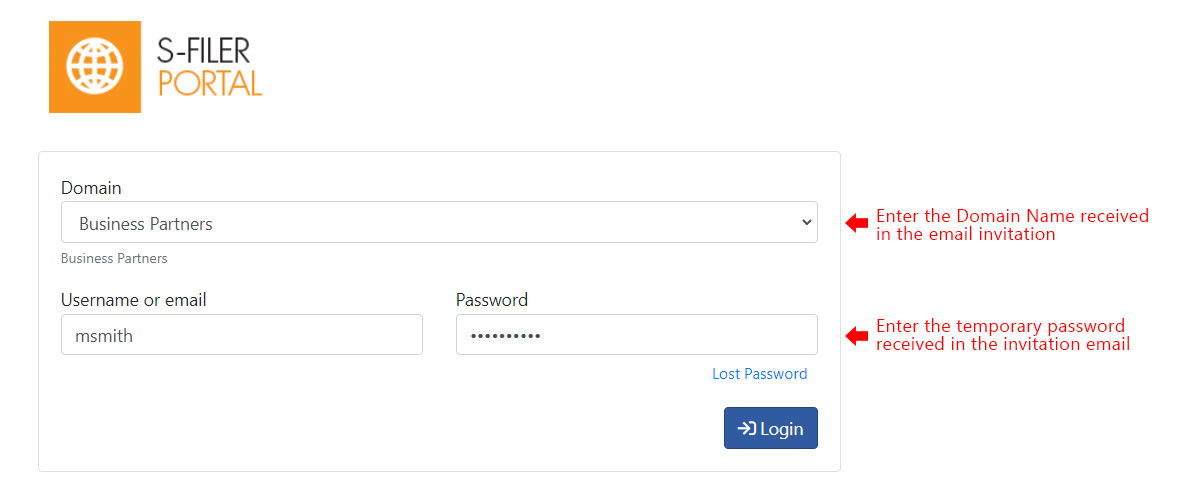Click the arrow icon inside the Login button
This screenshot has height=503, width=1200.
click(x=746, y=428)
